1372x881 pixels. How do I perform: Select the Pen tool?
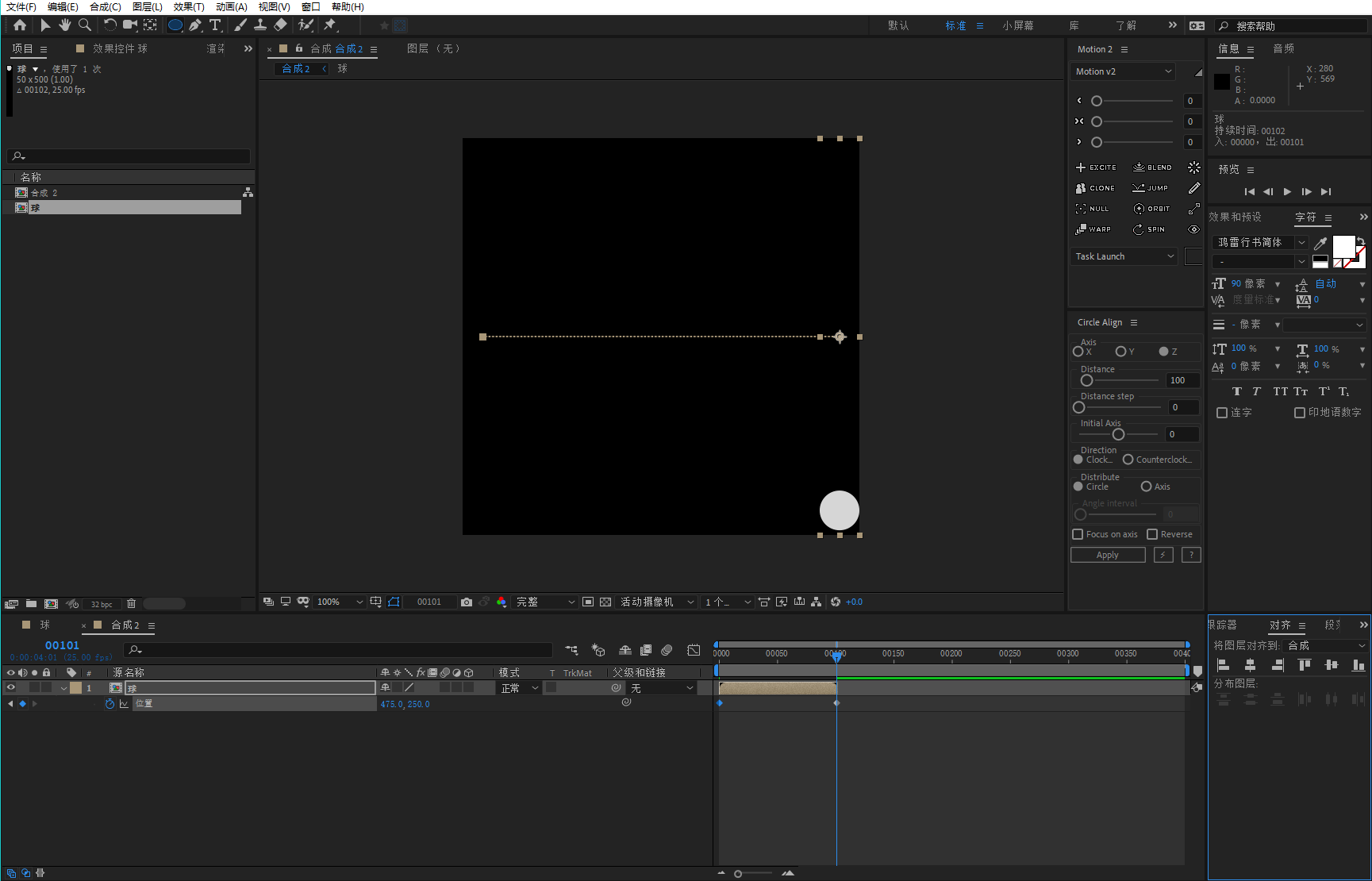coord(195,25)
